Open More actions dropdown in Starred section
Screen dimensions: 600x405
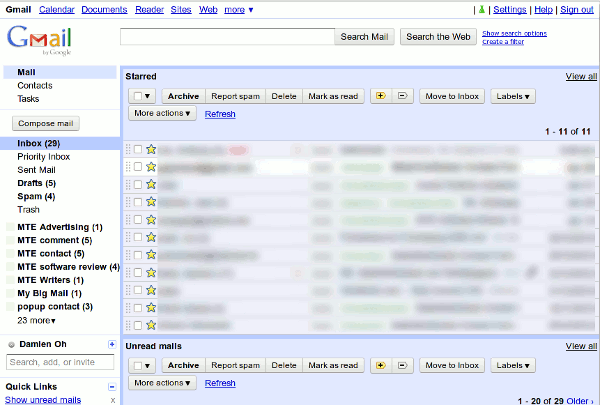click(x=162, y=113)
